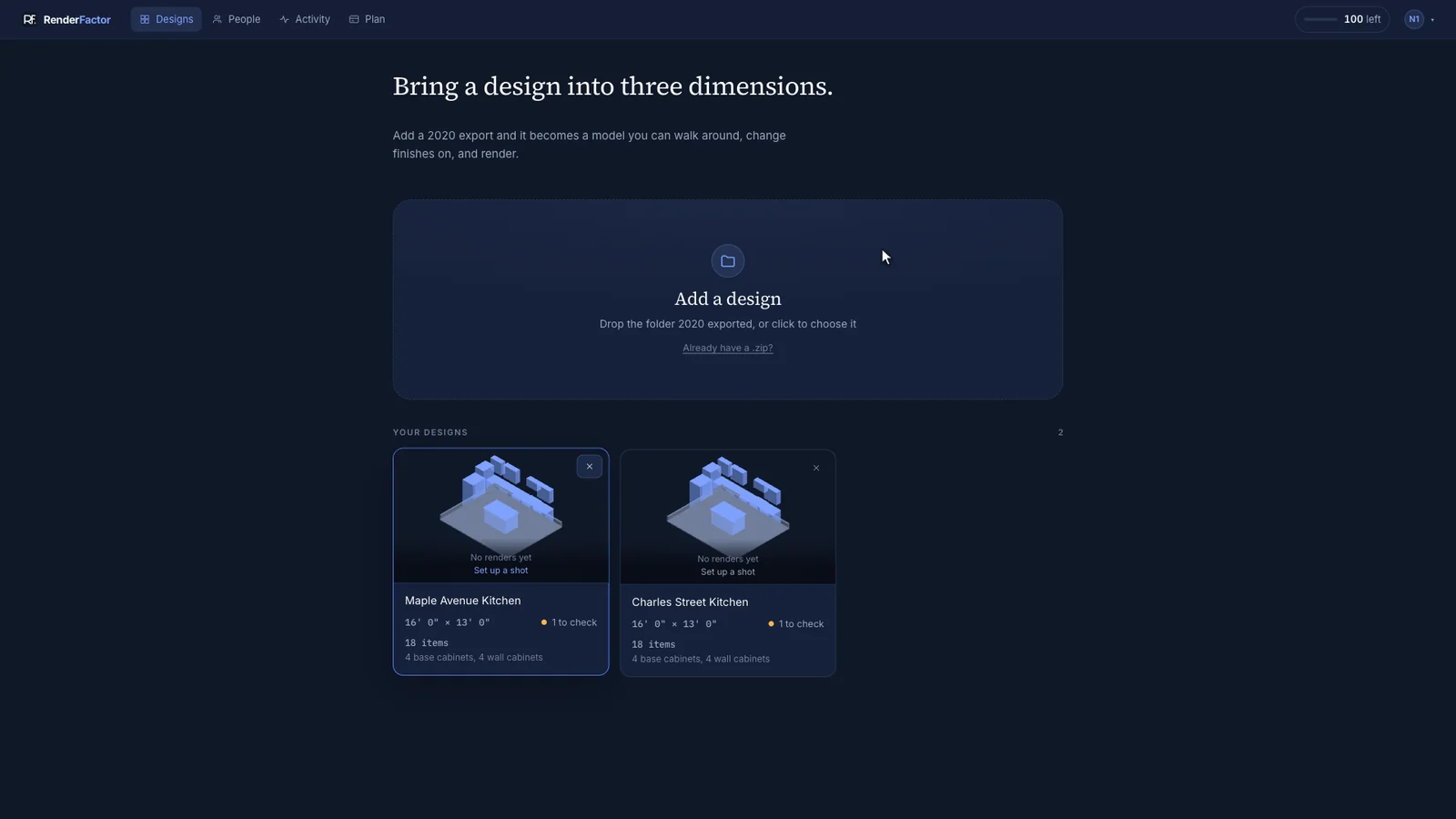Viewport: 1456px width, 819px height.
Task: Click the YOUR DESIGNS section label
Action: click(x=430, y=432)
